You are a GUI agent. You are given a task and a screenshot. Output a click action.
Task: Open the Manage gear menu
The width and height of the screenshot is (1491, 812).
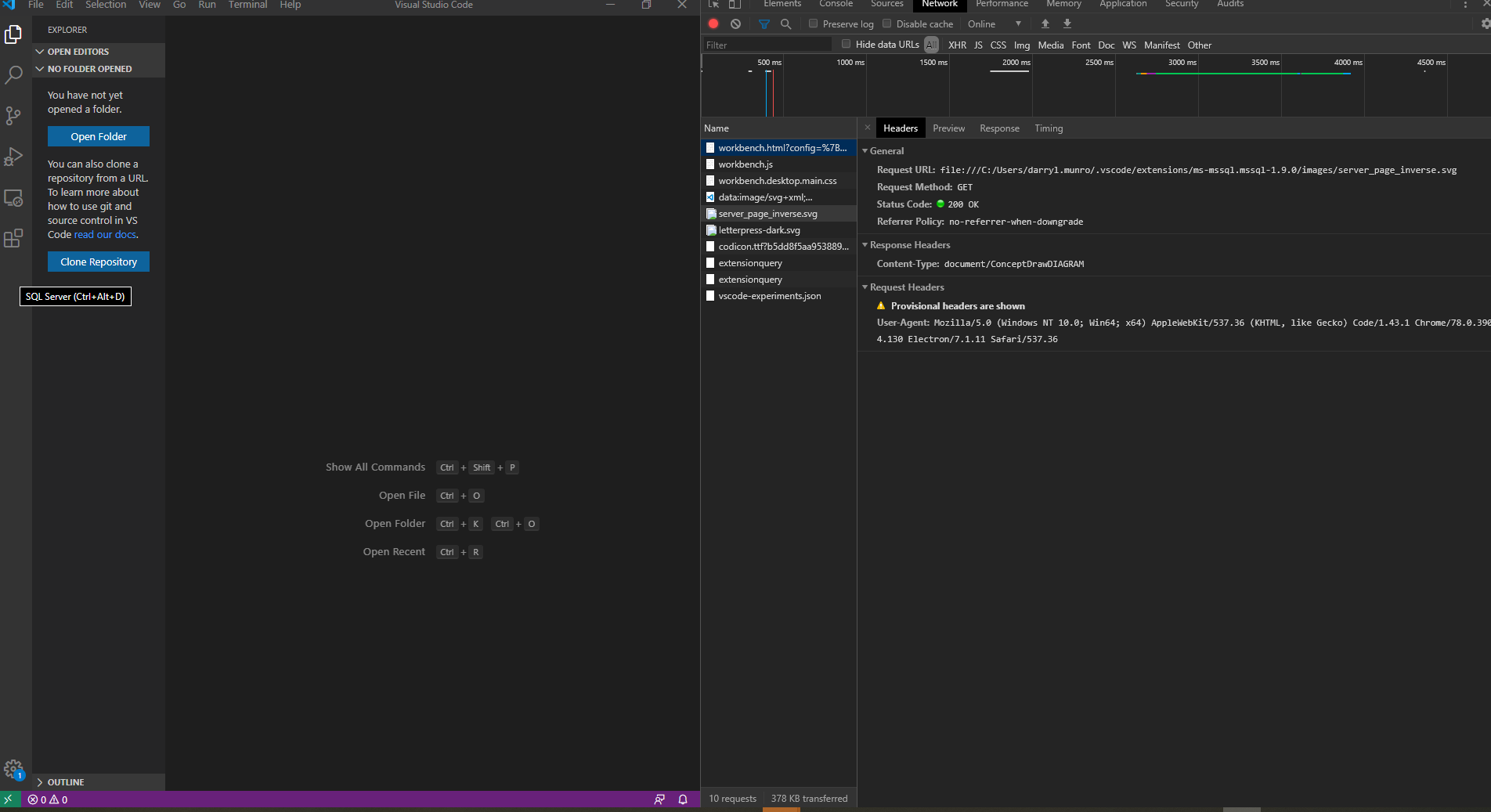(x=13, y=769)
